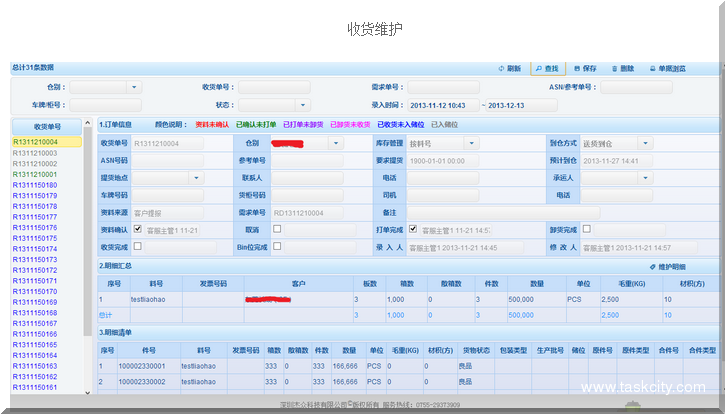Screen dimensions: 725x414
Task: Click the 司机 driver input field
Action: 443,195
